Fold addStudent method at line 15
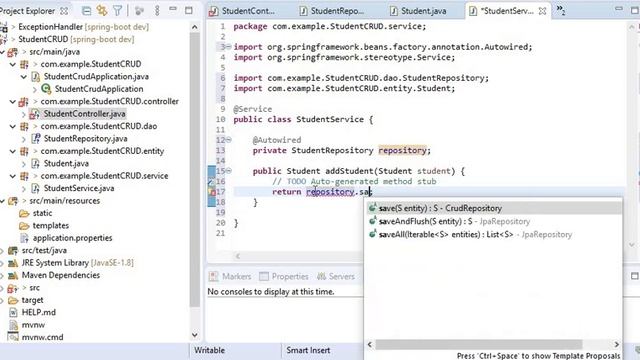 (229, 171)
